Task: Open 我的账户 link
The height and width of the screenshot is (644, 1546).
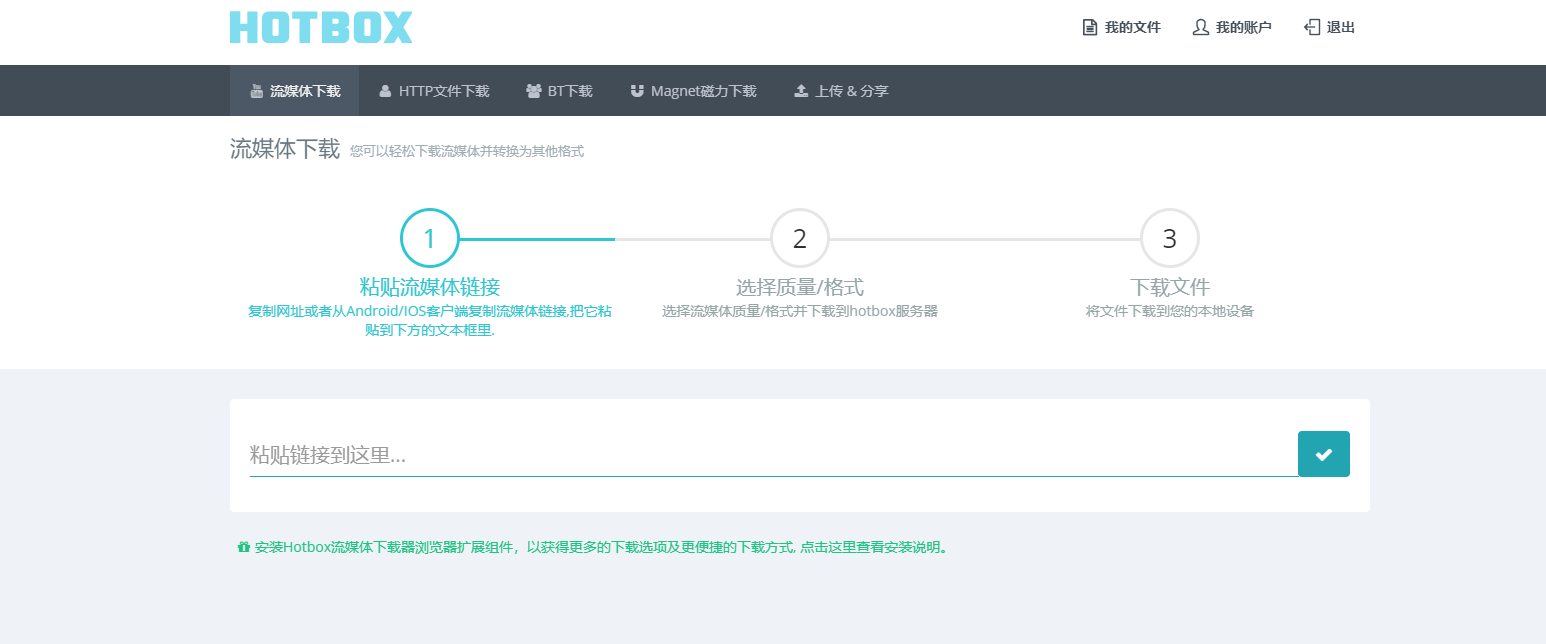Action: 1243,28
